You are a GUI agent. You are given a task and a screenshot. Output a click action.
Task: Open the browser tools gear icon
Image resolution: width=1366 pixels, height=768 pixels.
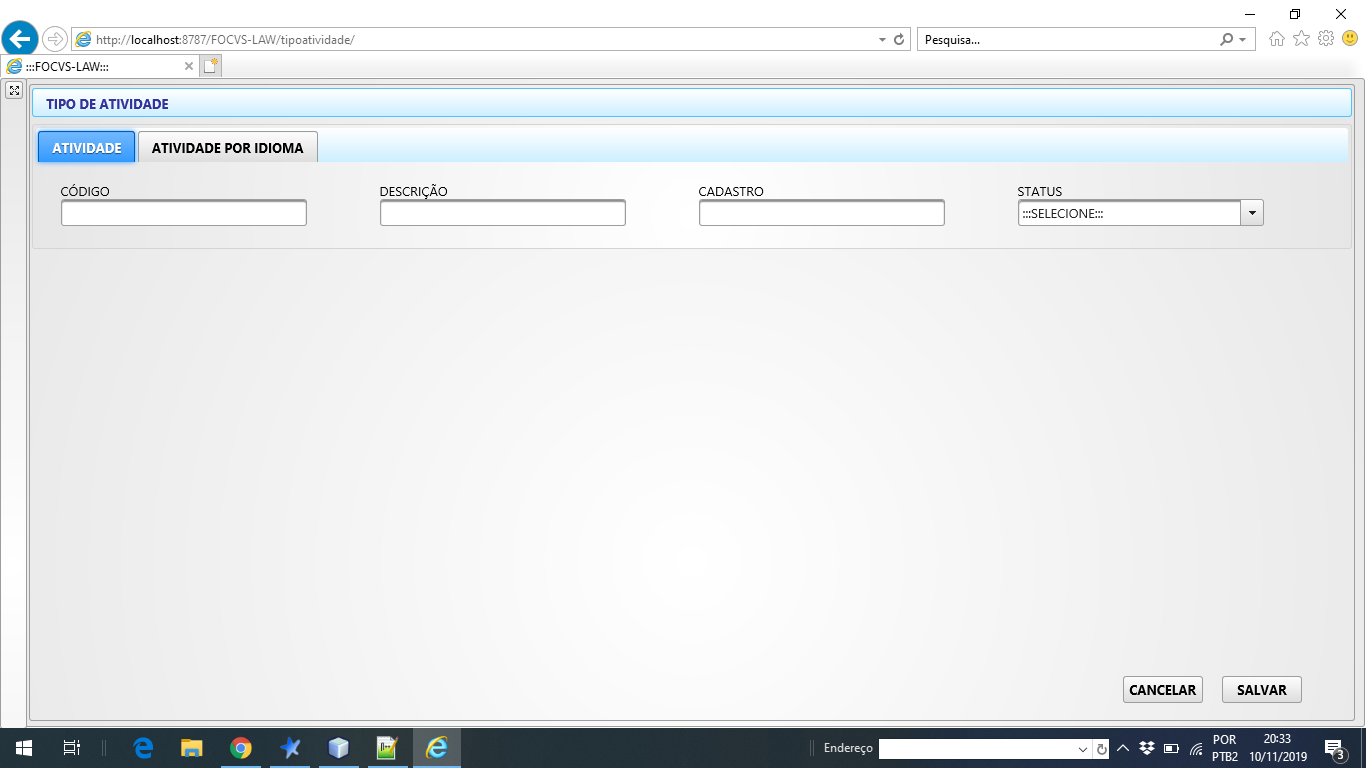(x=1326, y=39)
